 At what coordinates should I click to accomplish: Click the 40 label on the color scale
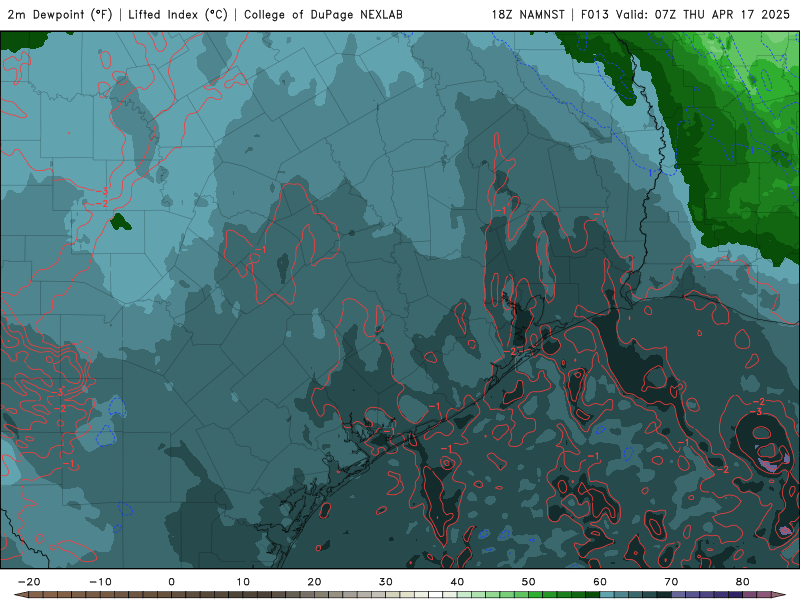(x=457, y=582)
